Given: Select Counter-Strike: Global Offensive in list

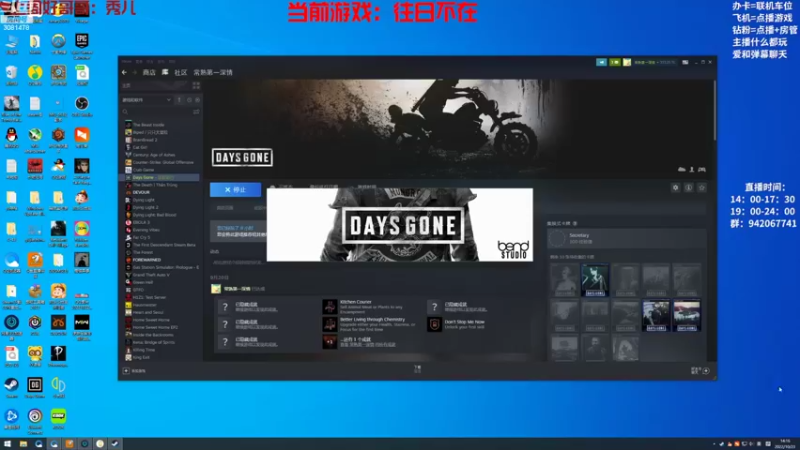Looking at the screenshot, I should click(161, 162).
